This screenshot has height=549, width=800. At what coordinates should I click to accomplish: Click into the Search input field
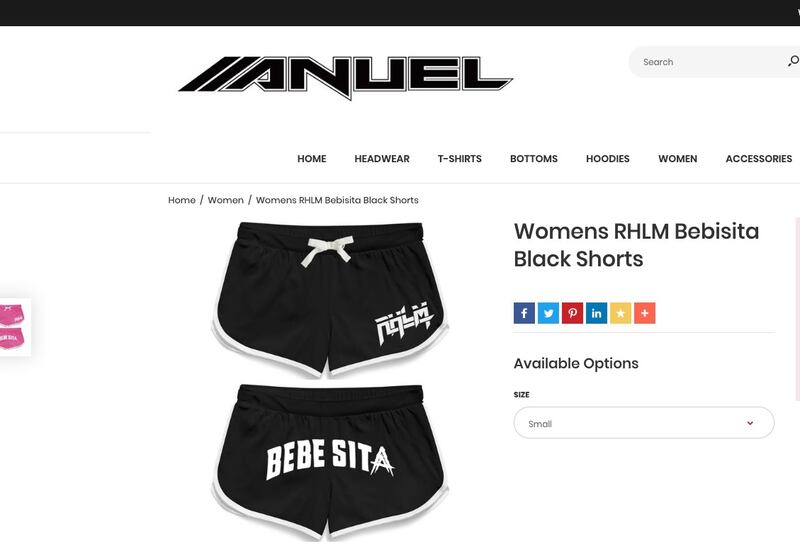coord(709,62)
